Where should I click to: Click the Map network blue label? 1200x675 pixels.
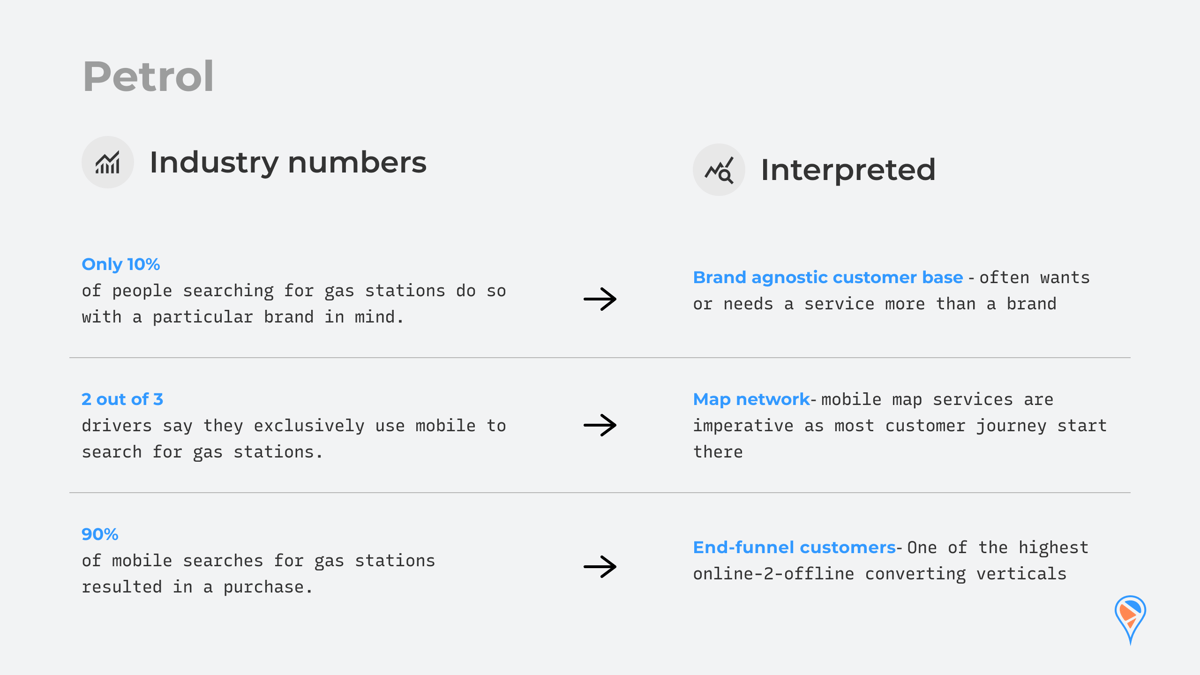(751, 399)
